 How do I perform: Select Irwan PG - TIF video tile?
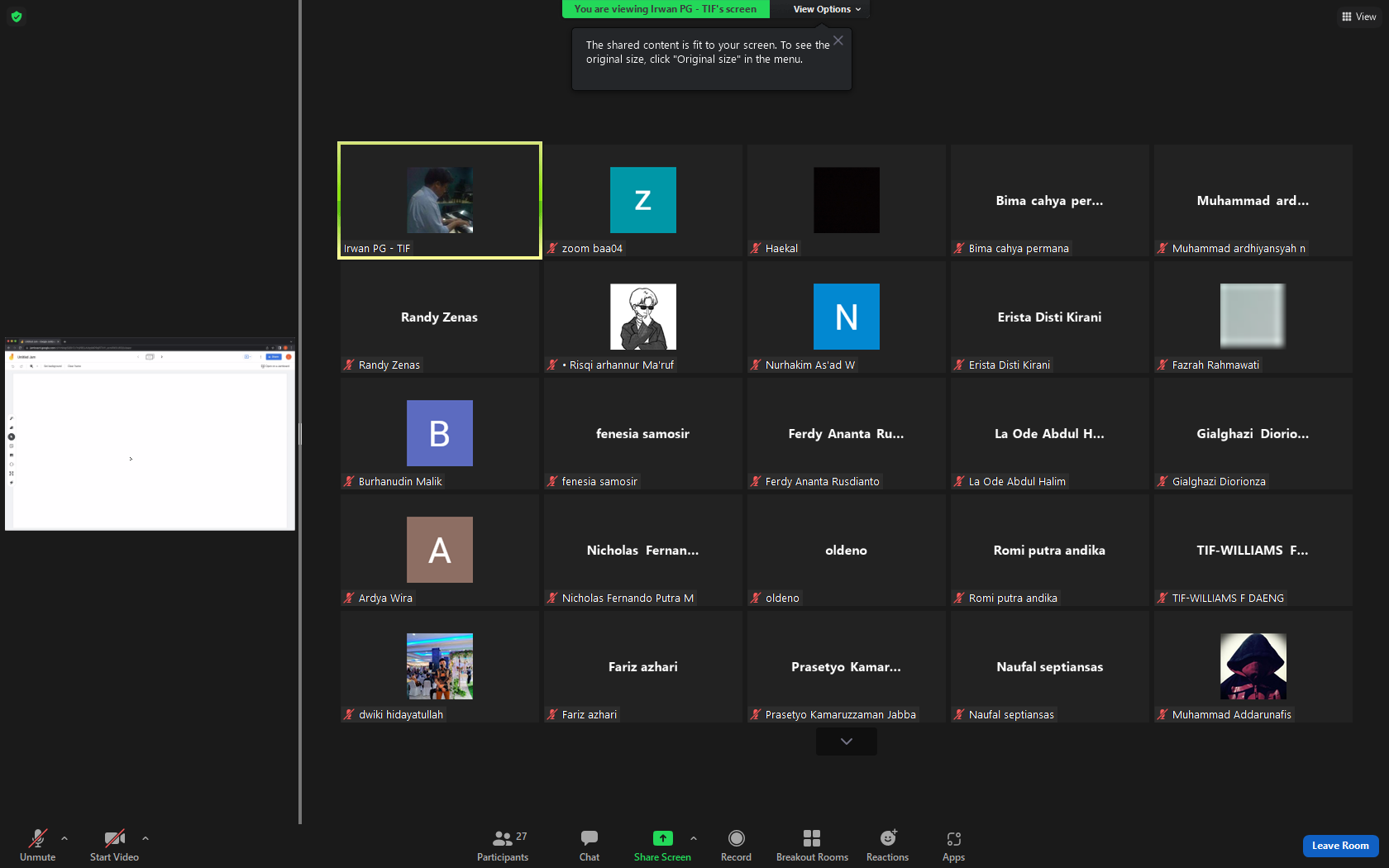pyautogui.click(x=440, y=200)
